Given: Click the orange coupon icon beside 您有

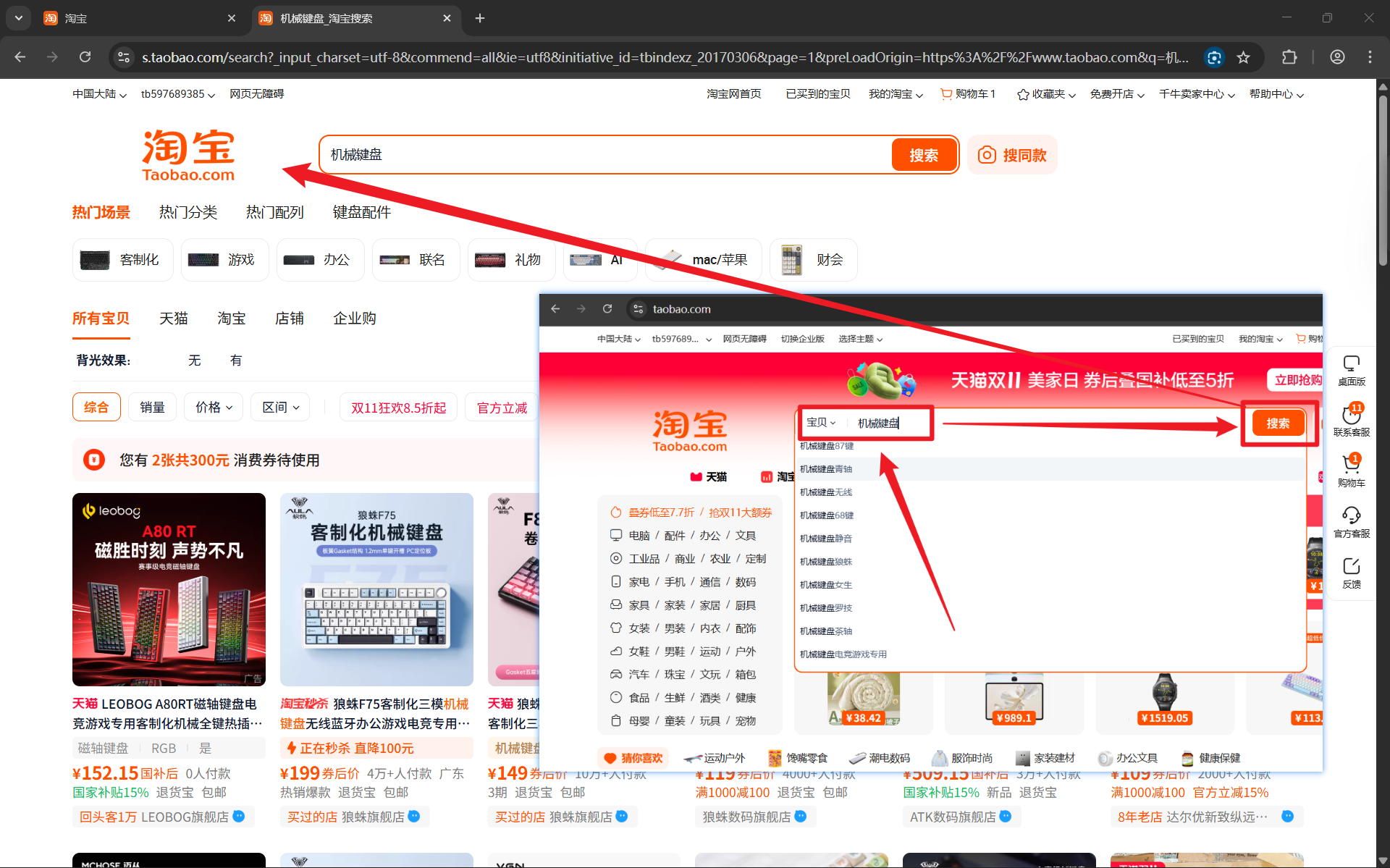Looking at the screenshot, I should point(94,460).
